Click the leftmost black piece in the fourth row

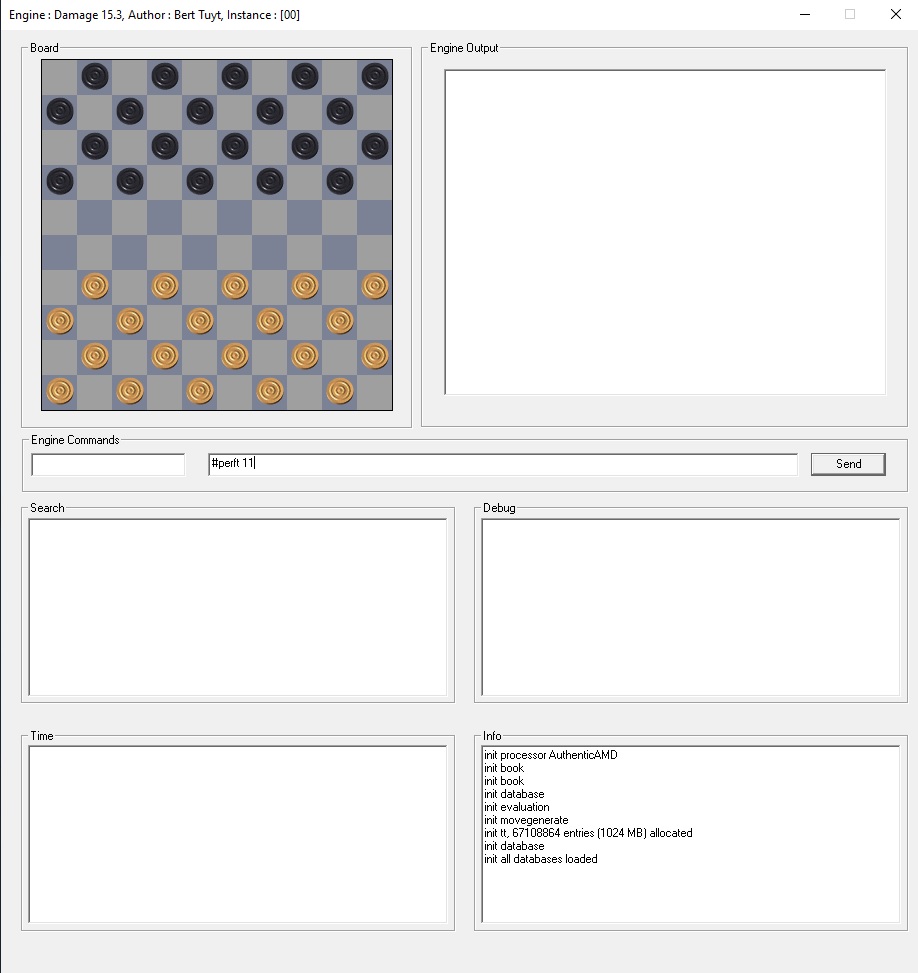tap(60, 181)
